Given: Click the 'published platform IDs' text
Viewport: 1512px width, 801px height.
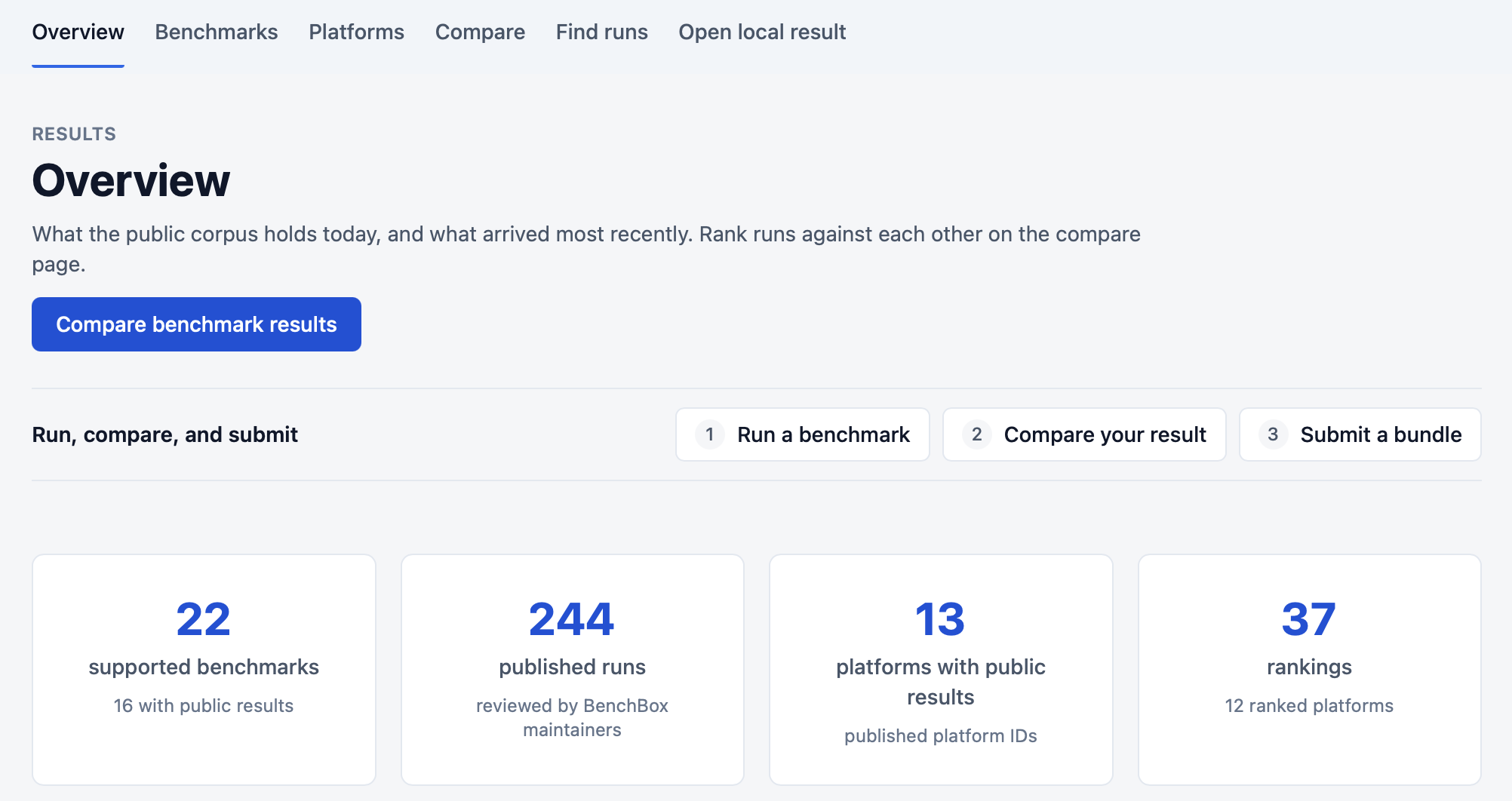Looking at the screenshot, I should (941, 736).
